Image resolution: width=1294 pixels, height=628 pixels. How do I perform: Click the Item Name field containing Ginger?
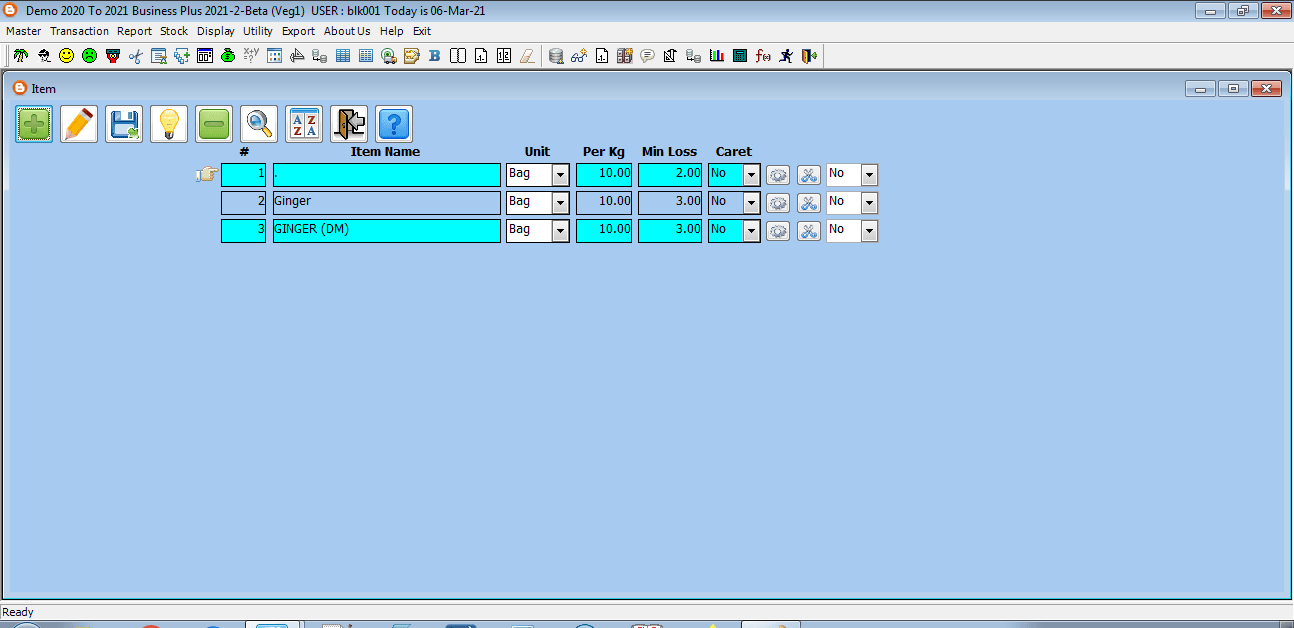[x=386, y=203]
